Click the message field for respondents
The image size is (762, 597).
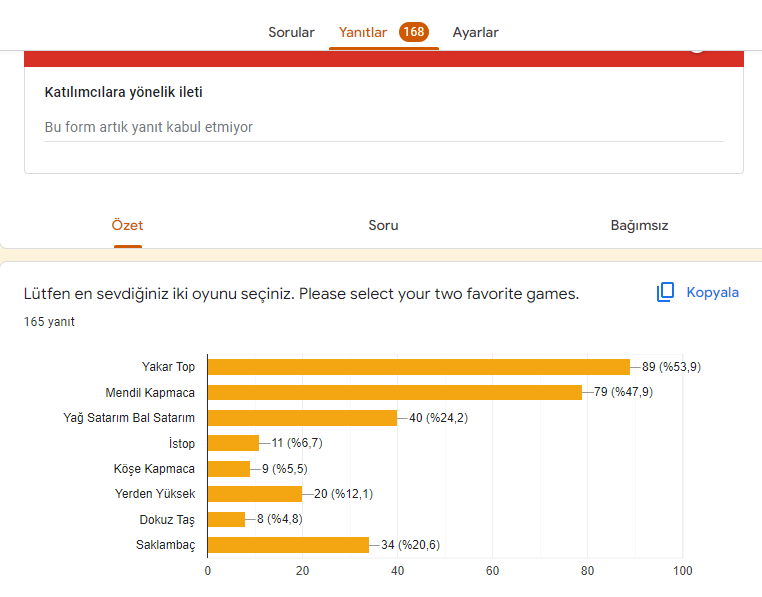[x=383, y=128]
